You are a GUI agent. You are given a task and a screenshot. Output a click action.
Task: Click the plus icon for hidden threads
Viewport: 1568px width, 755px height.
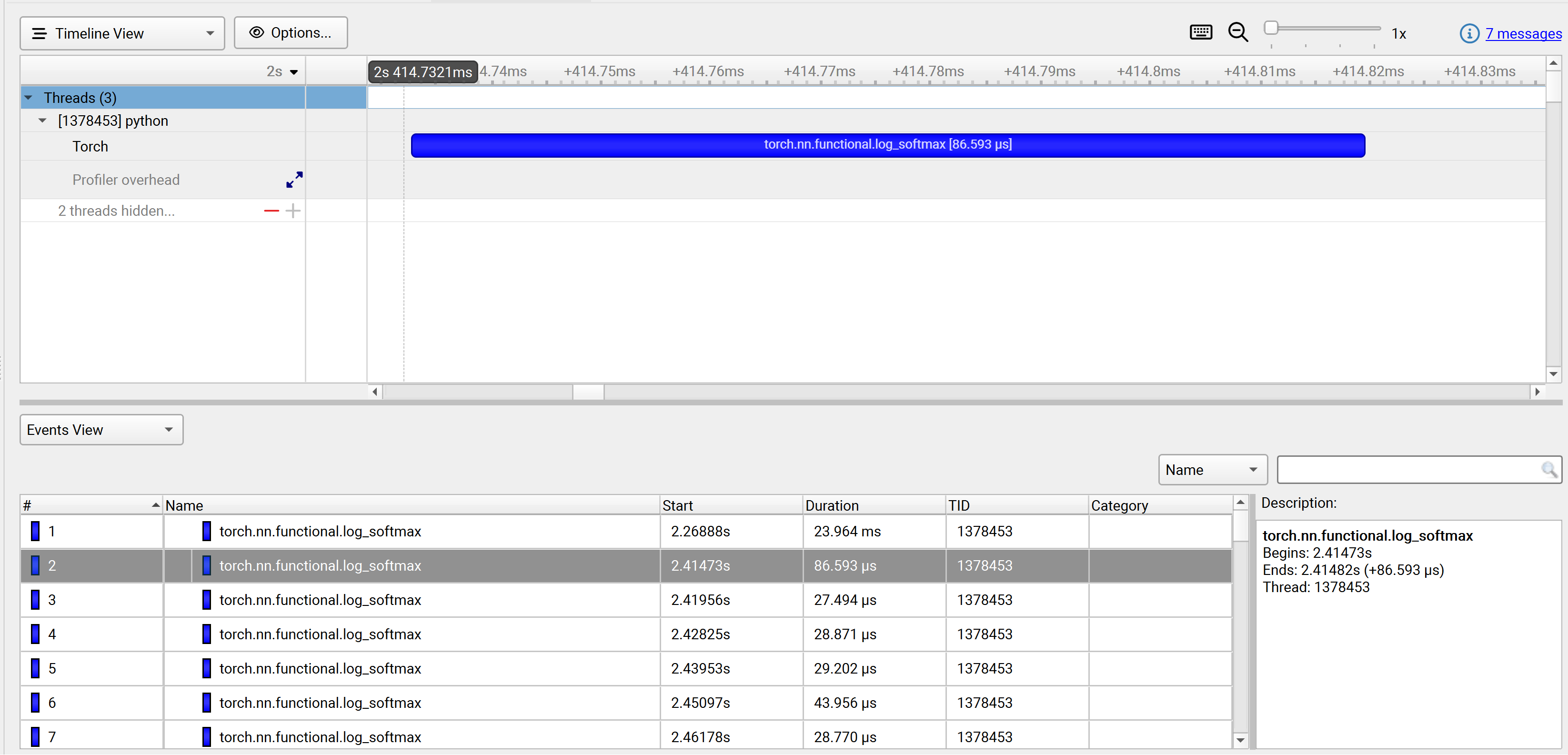click(293, 211)
